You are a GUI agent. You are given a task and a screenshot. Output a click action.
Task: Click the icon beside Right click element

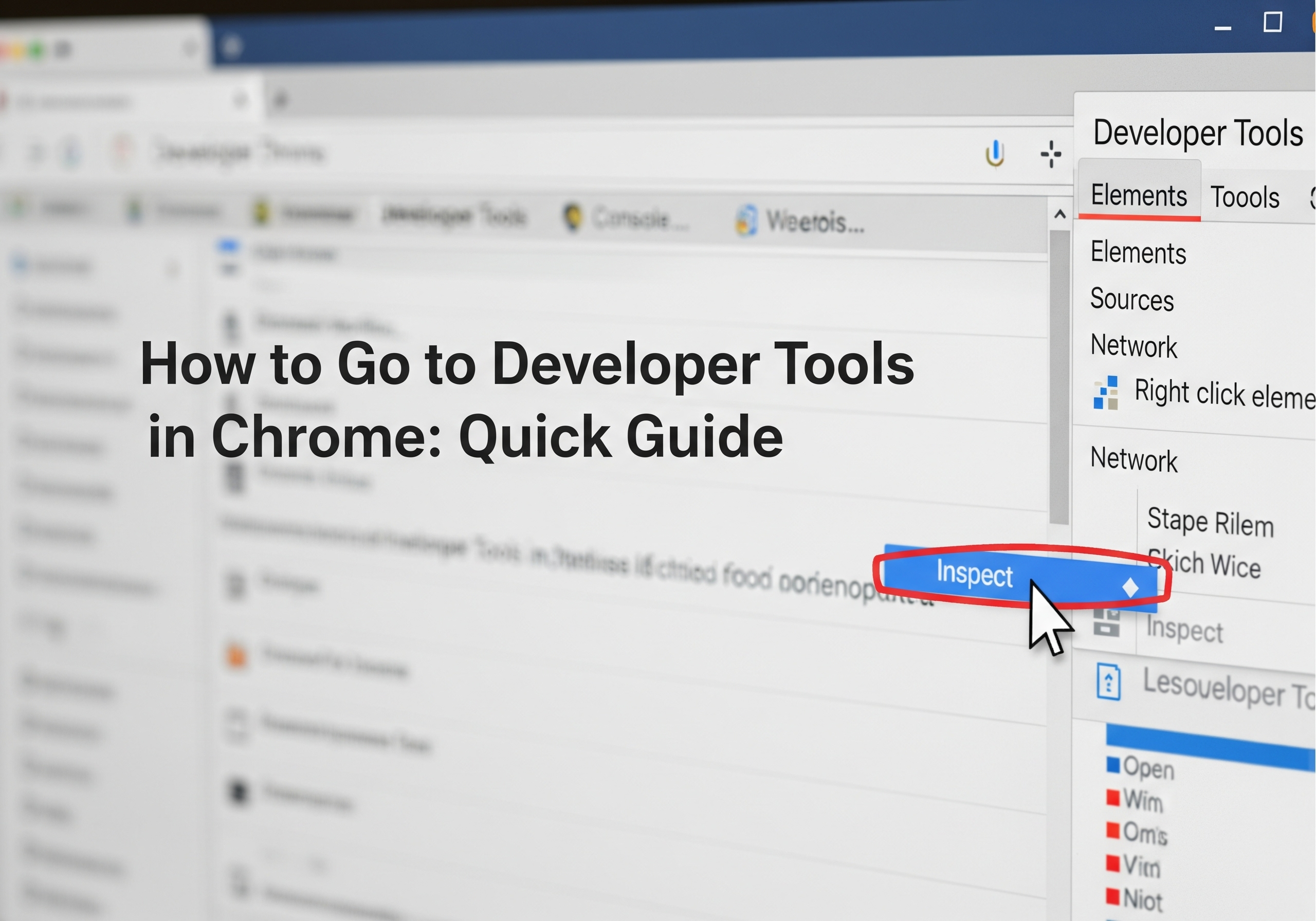pos(1106,393)
